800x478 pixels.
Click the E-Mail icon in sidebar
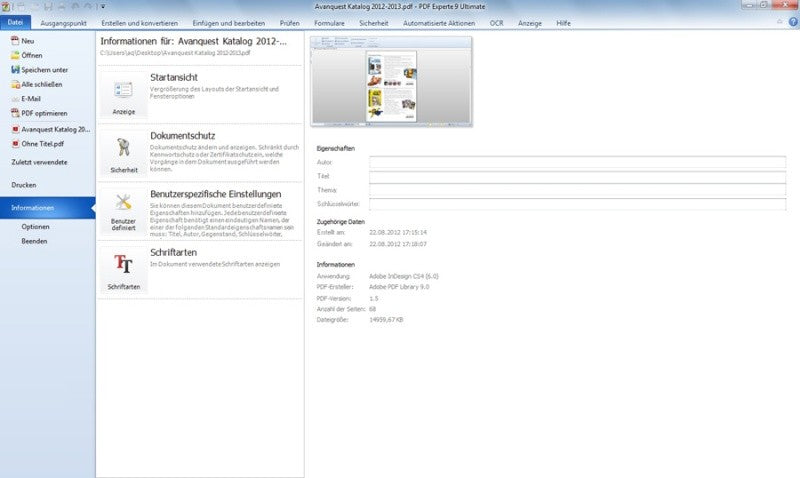[x=15, y=98]
